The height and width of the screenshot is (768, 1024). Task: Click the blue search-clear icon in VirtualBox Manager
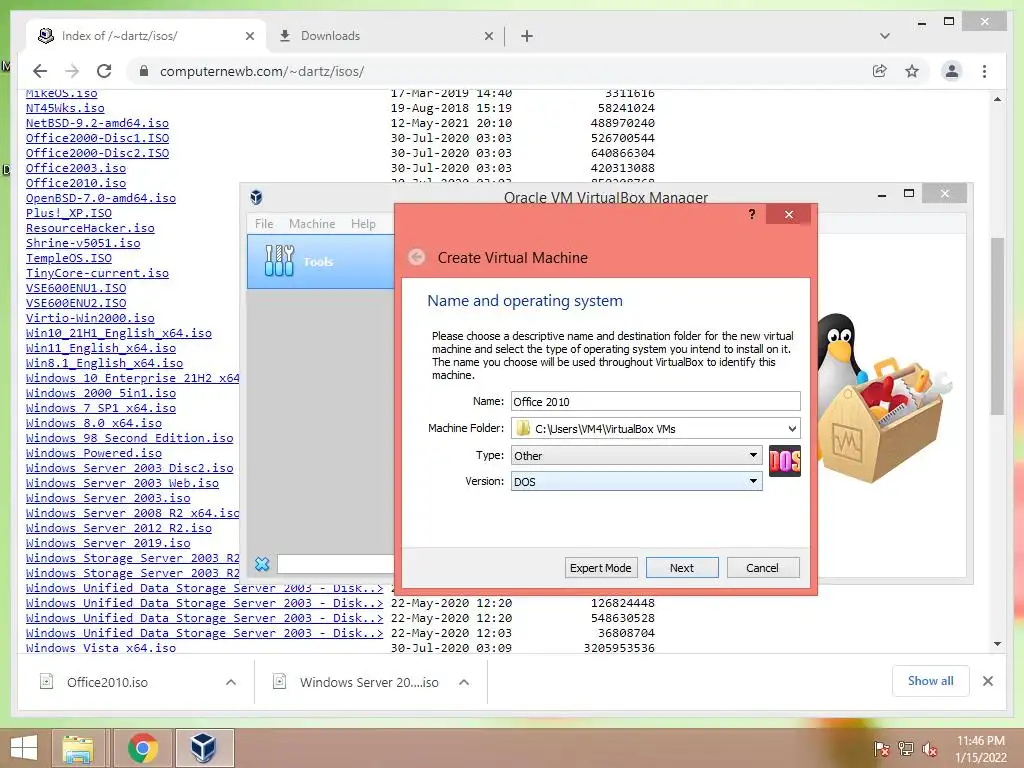point(262,564)
